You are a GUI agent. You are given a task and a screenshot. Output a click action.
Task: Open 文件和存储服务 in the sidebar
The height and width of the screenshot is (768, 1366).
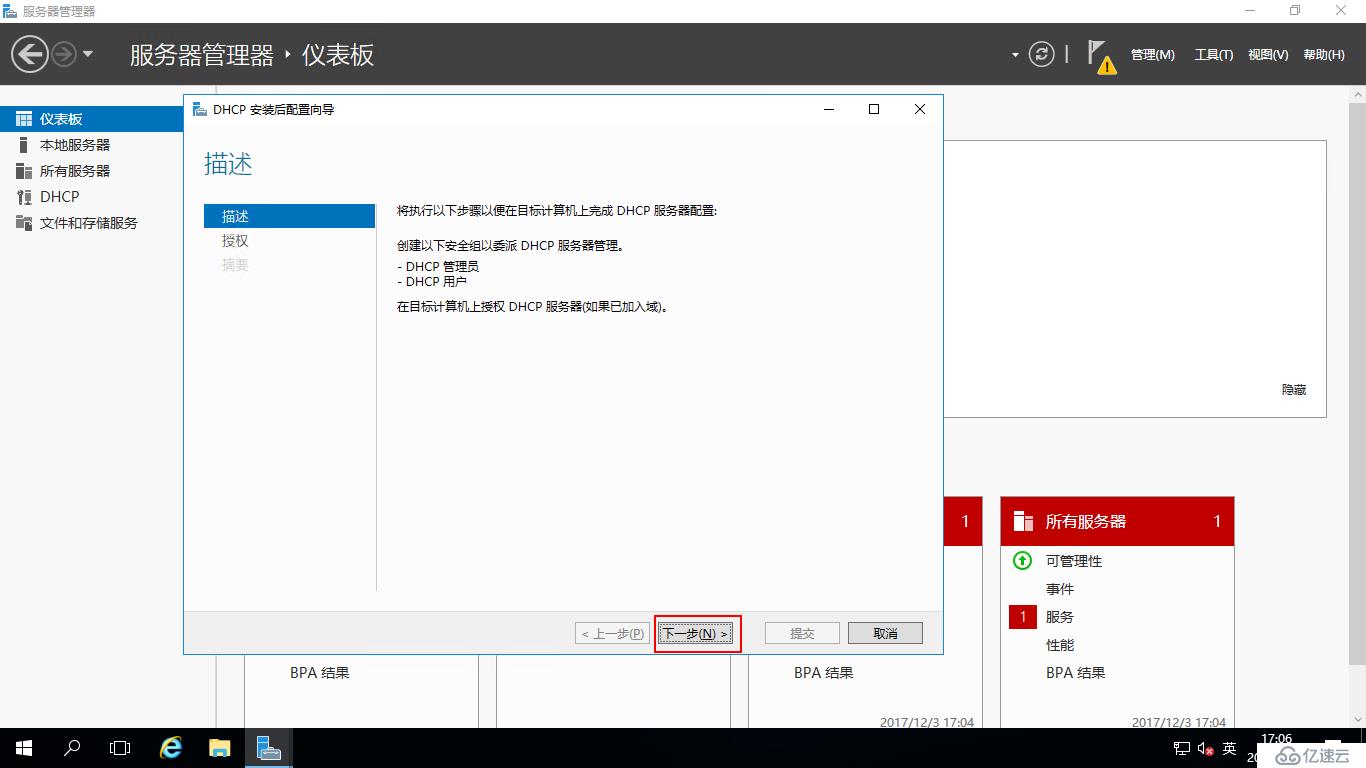(x=91, y=223)
